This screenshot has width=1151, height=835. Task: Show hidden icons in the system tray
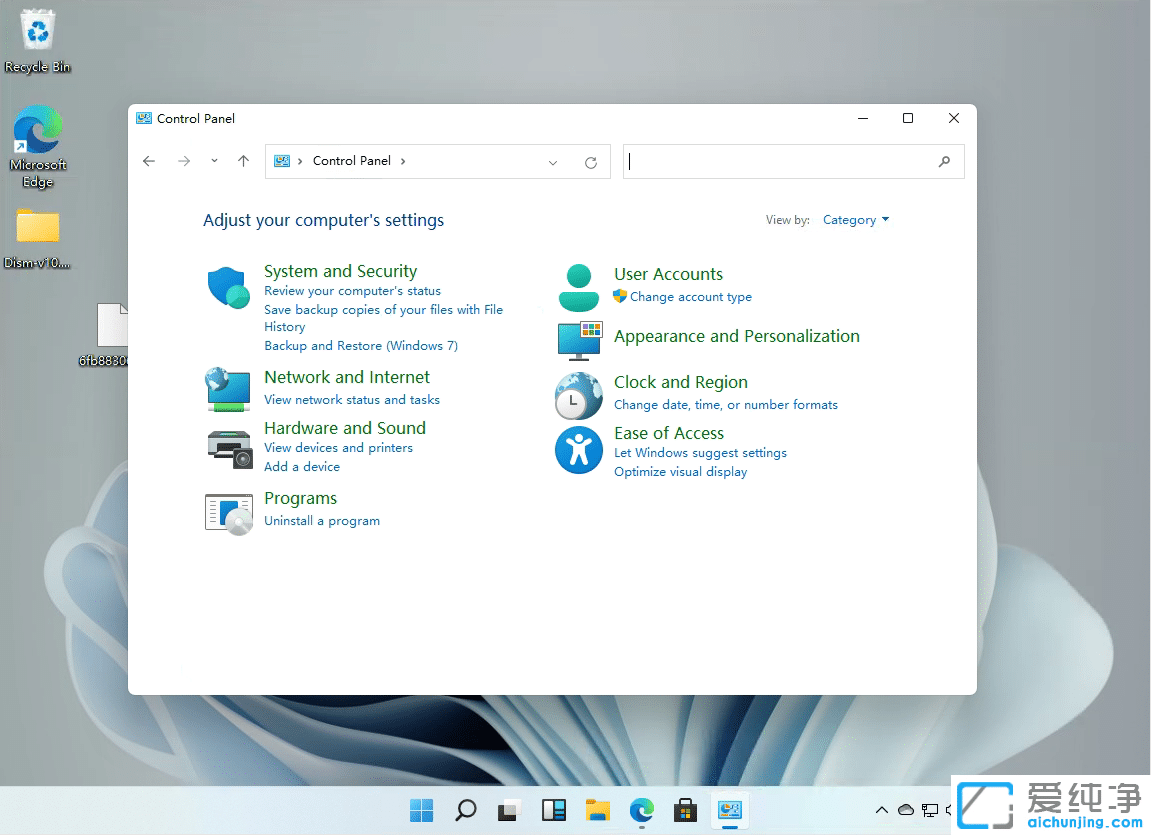point(881,811)
